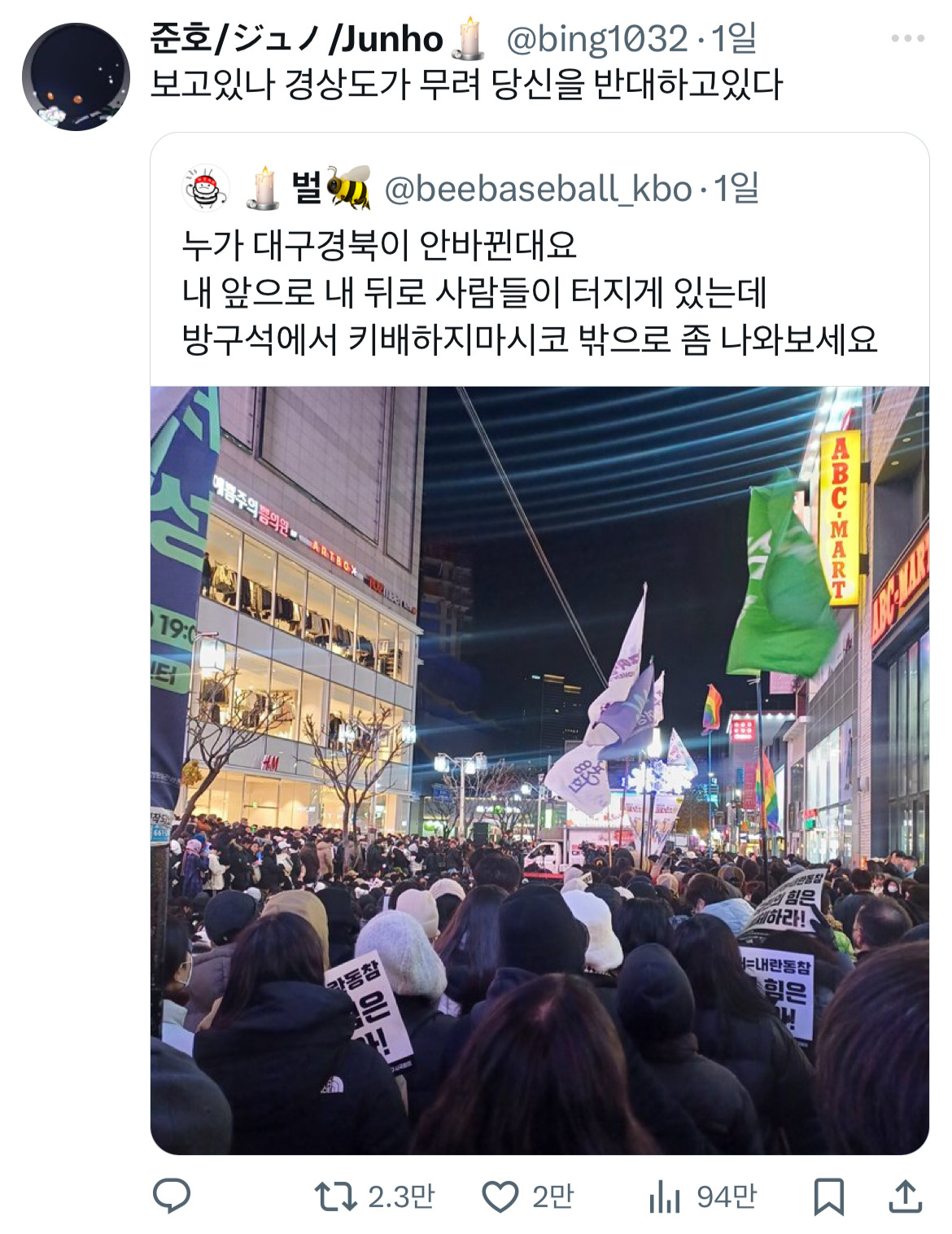Bookmark this tweet
Viewport: 952px width, 1234px height.
pyautogui.click(x=829, y=1197)
